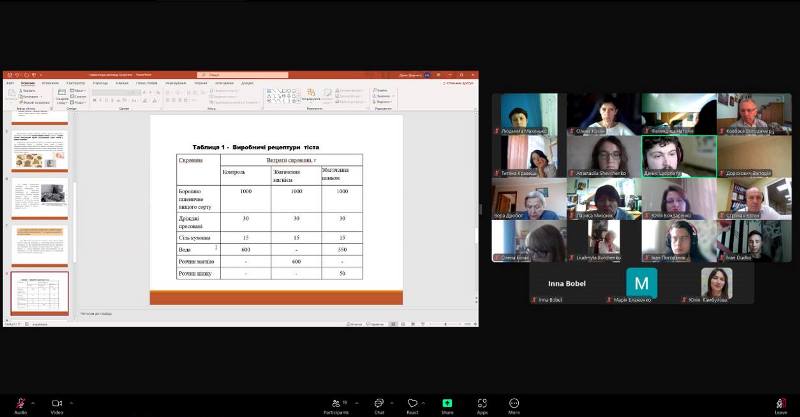Toggle the Video camera button

point(57,402)
